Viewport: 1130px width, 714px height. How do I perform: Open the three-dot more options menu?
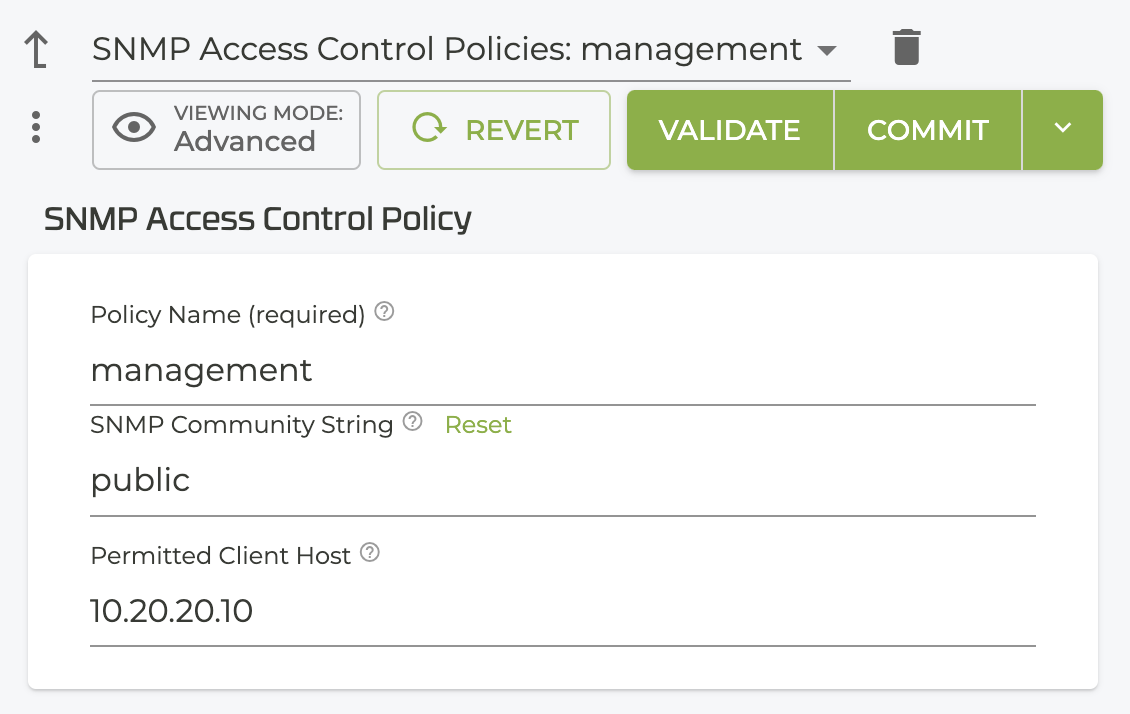tap(36, 127)
